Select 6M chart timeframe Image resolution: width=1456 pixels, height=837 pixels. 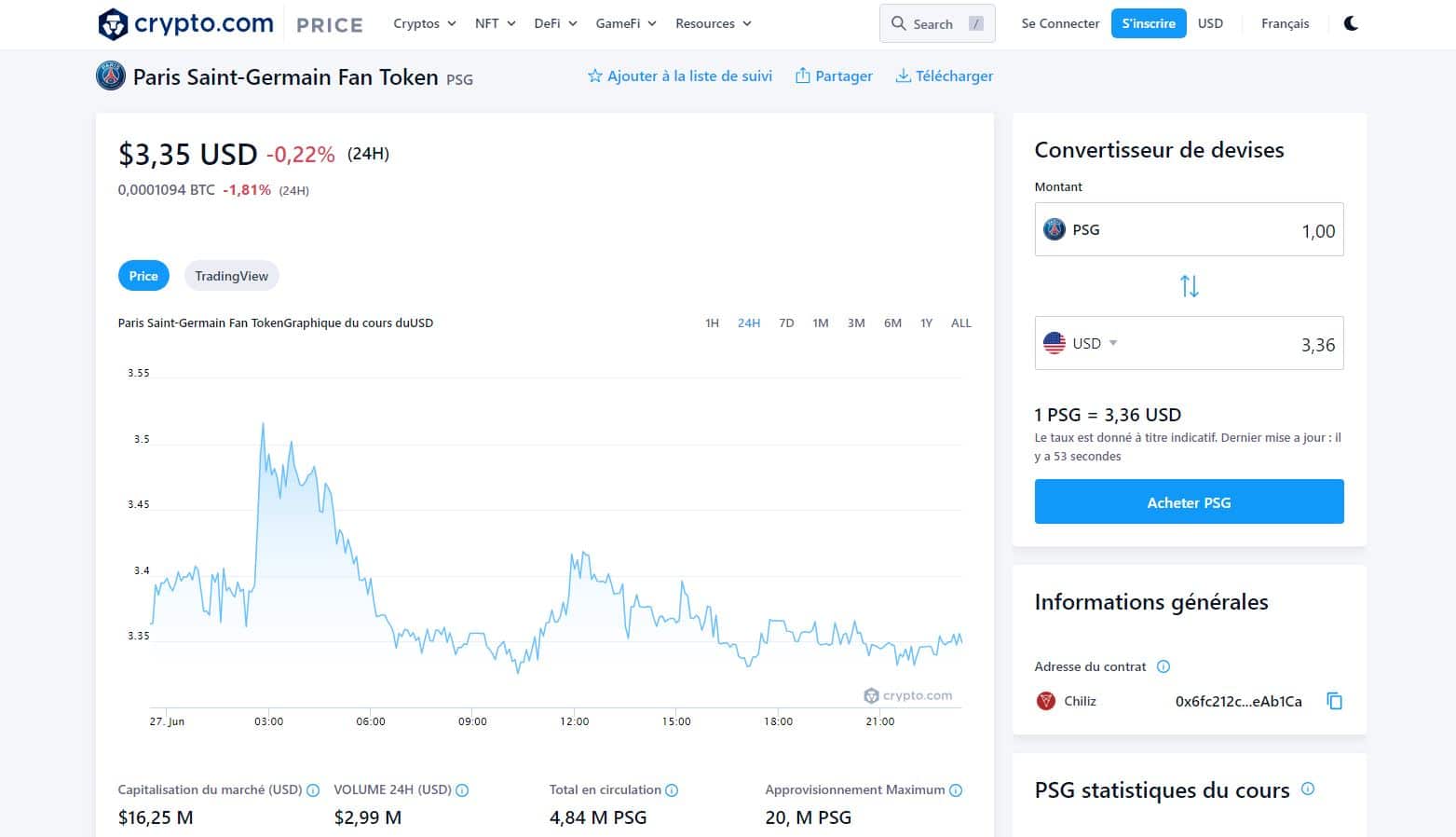pos(892,323)
